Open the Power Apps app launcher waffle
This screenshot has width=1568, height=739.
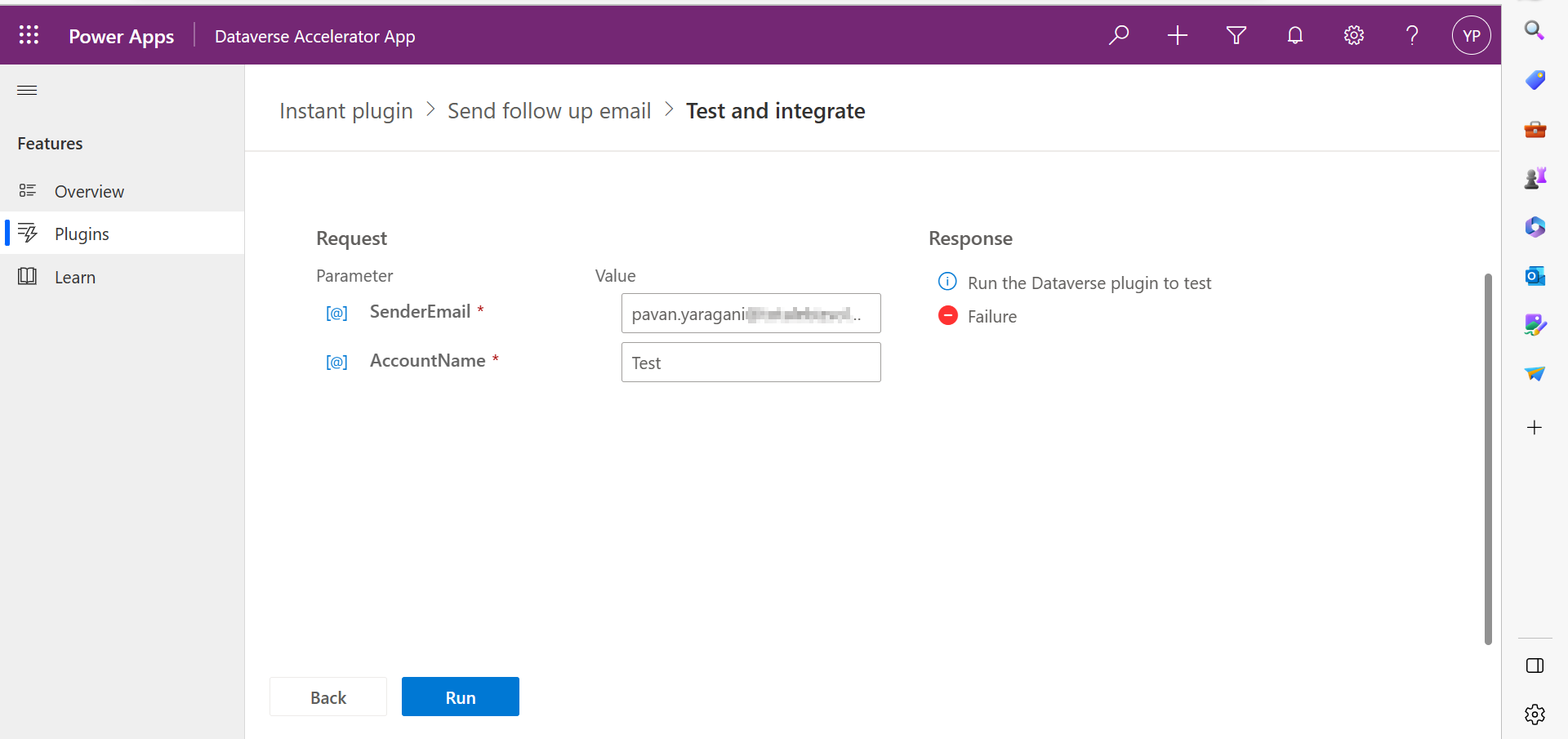click(x=29, y=35)
